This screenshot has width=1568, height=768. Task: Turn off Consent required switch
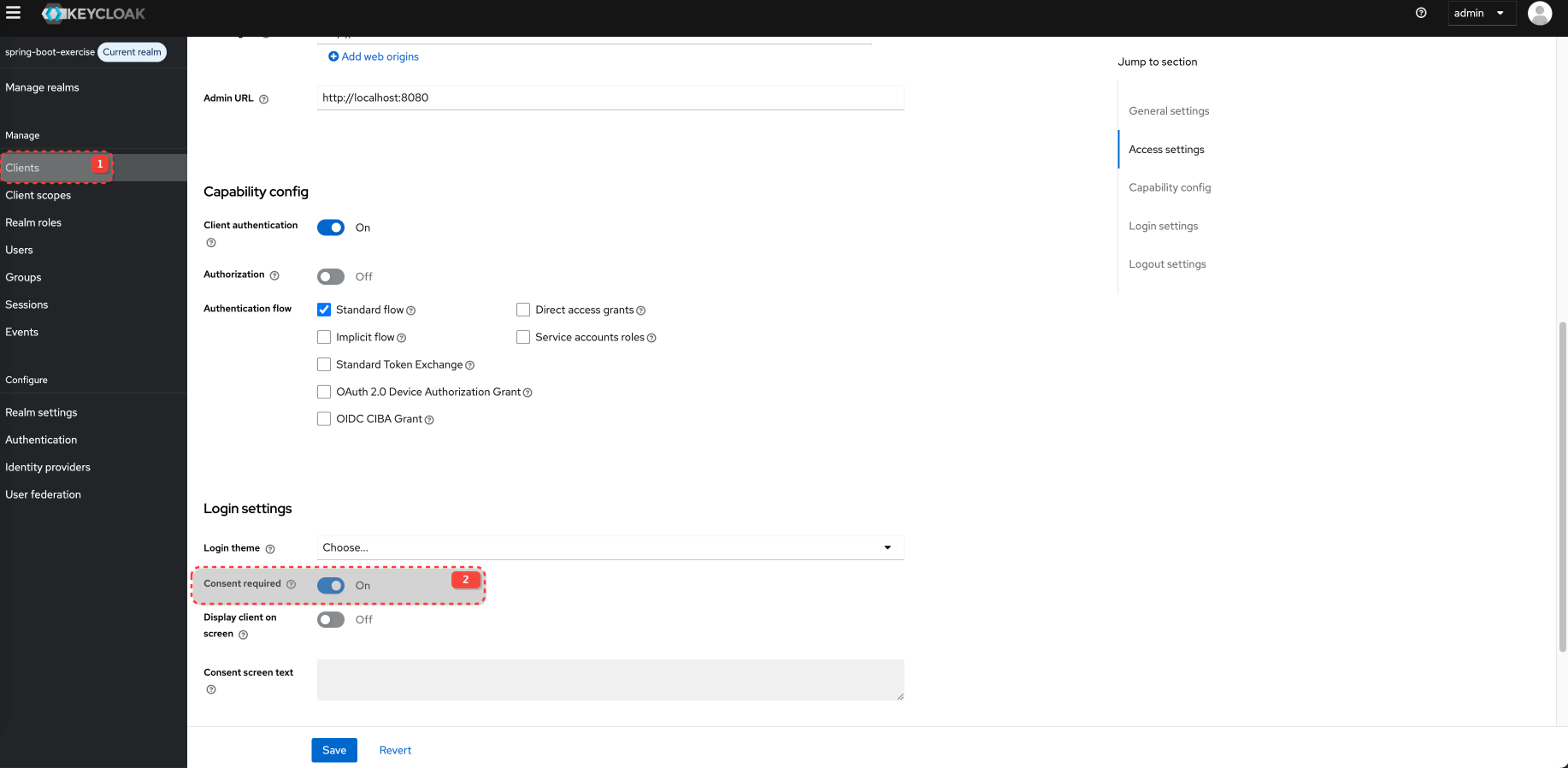coord(331,585)
